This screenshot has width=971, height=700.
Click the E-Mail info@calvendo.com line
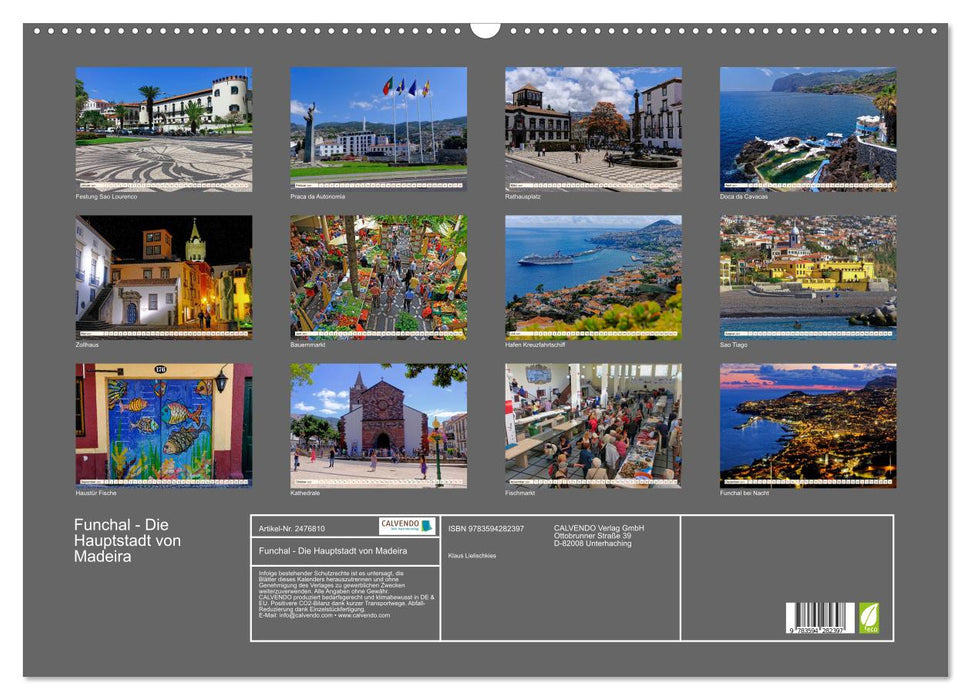pos(324,615)
